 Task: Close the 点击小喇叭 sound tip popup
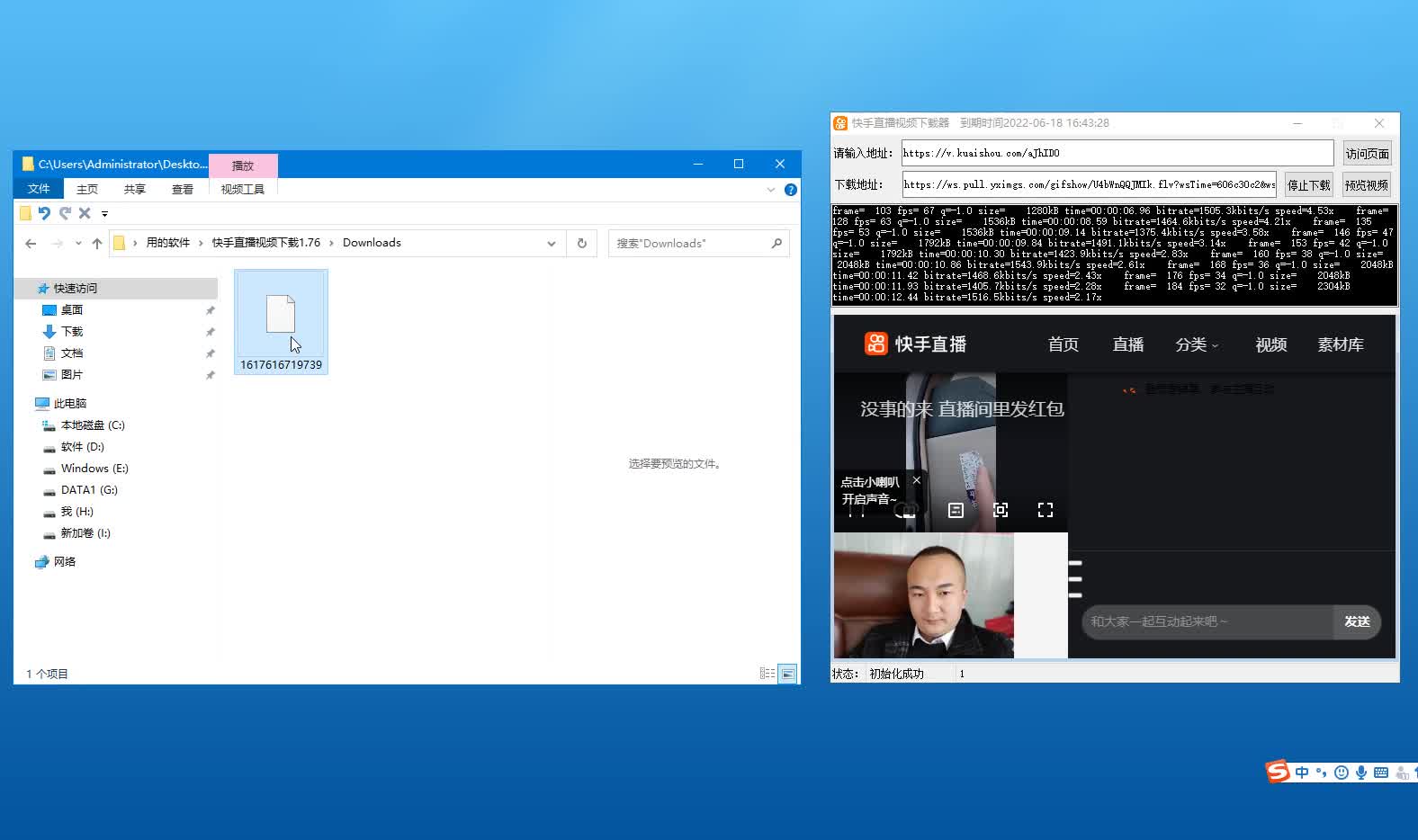pos(916,480)
